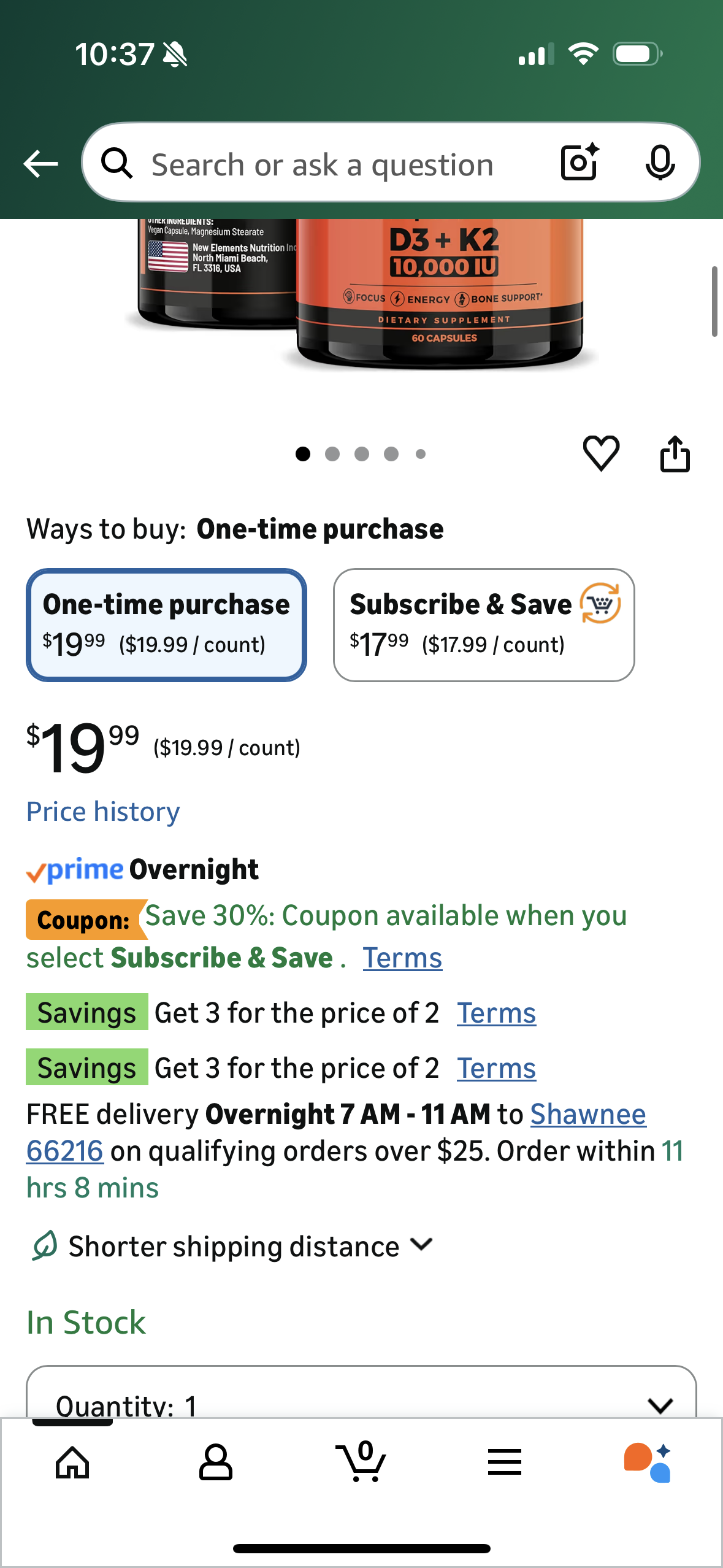Open coupon Terms link

[402, 958]
